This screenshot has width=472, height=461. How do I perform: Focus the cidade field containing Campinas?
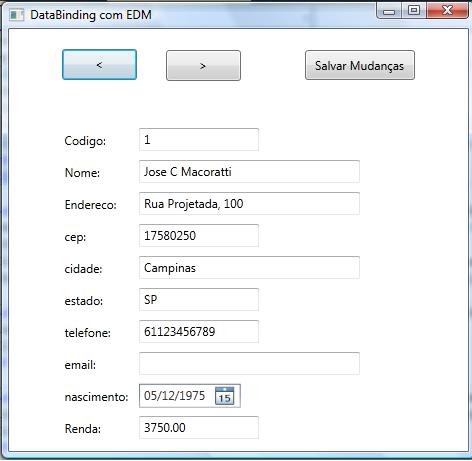pos(249,267)
